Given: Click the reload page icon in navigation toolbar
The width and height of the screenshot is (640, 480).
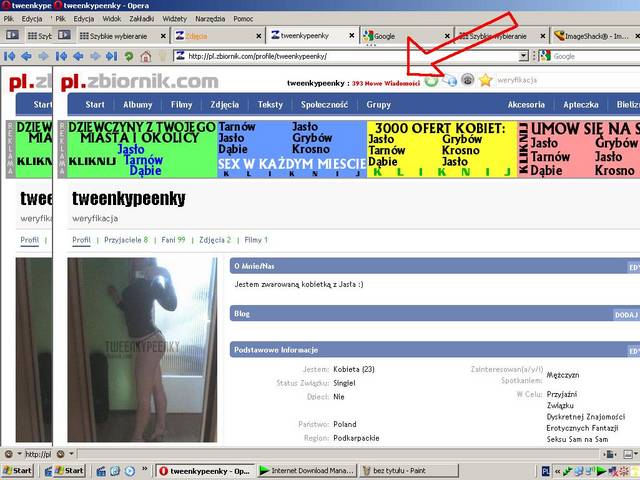Looking at the screenshot, I should pos(129,57).
